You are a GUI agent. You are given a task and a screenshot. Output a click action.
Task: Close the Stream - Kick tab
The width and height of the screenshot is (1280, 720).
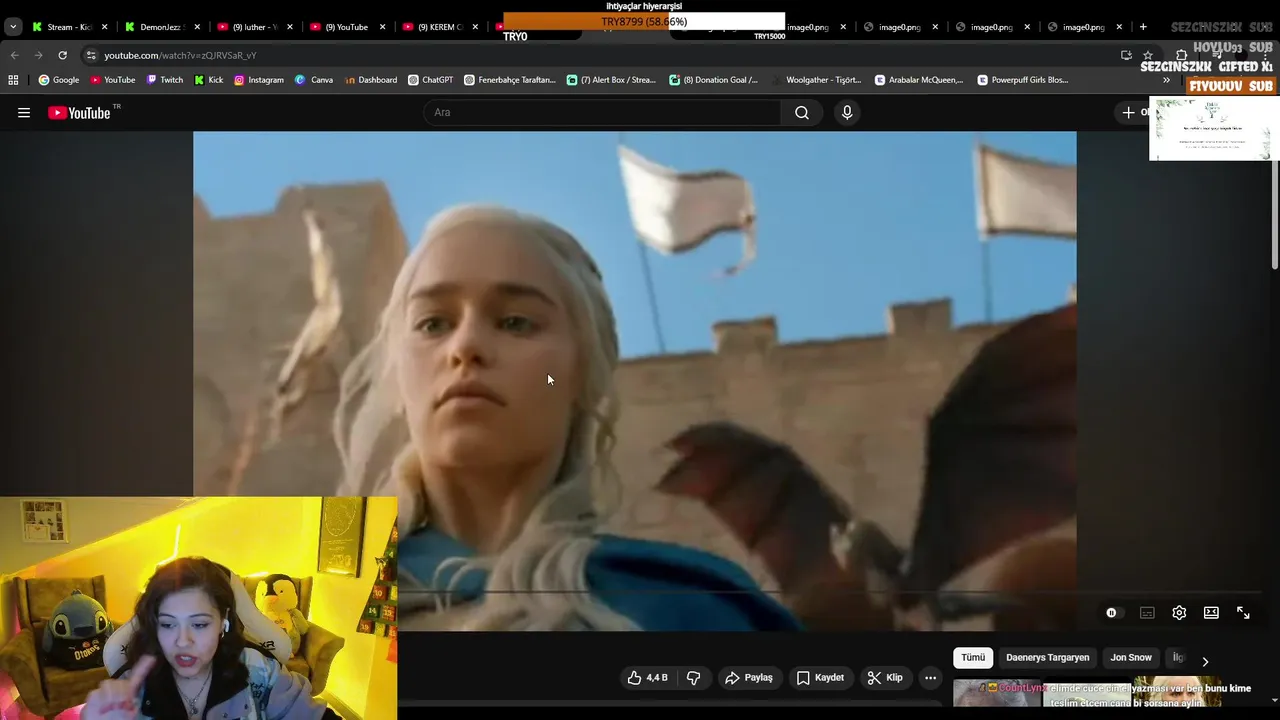pyautogui.click(x=104, y=27)
